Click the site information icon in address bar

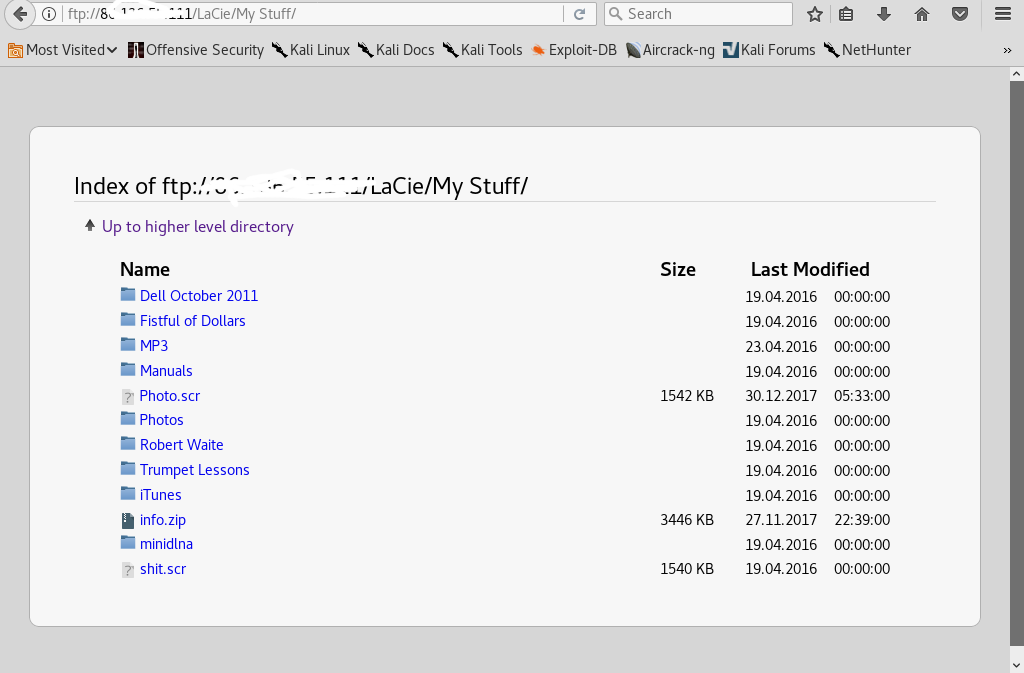click(49, 14)
